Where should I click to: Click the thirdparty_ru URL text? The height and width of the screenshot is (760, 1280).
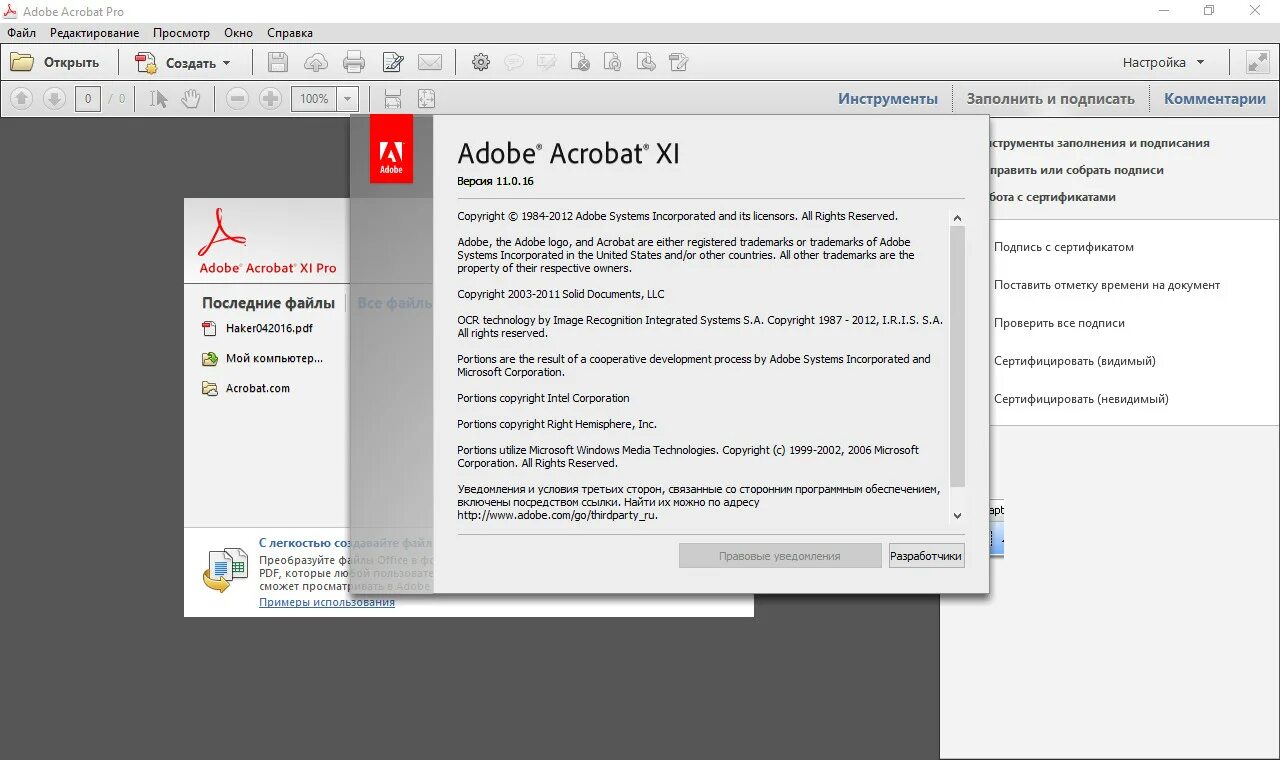point(558,516)
